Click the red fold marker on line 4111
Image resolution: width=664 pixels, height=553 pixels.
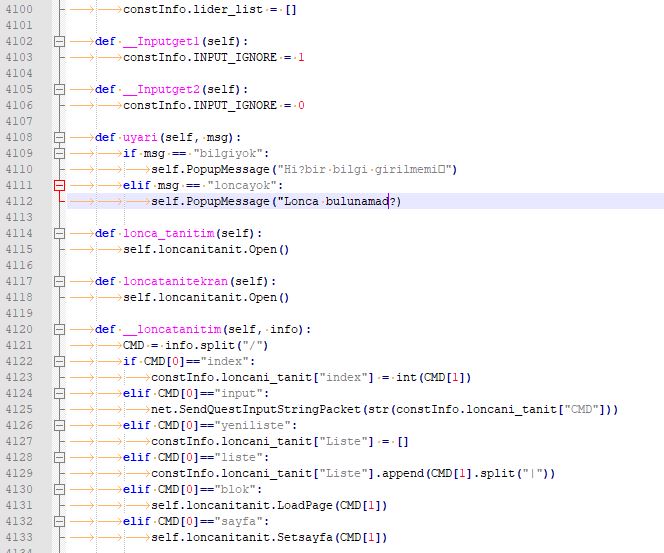coord(59,186)
